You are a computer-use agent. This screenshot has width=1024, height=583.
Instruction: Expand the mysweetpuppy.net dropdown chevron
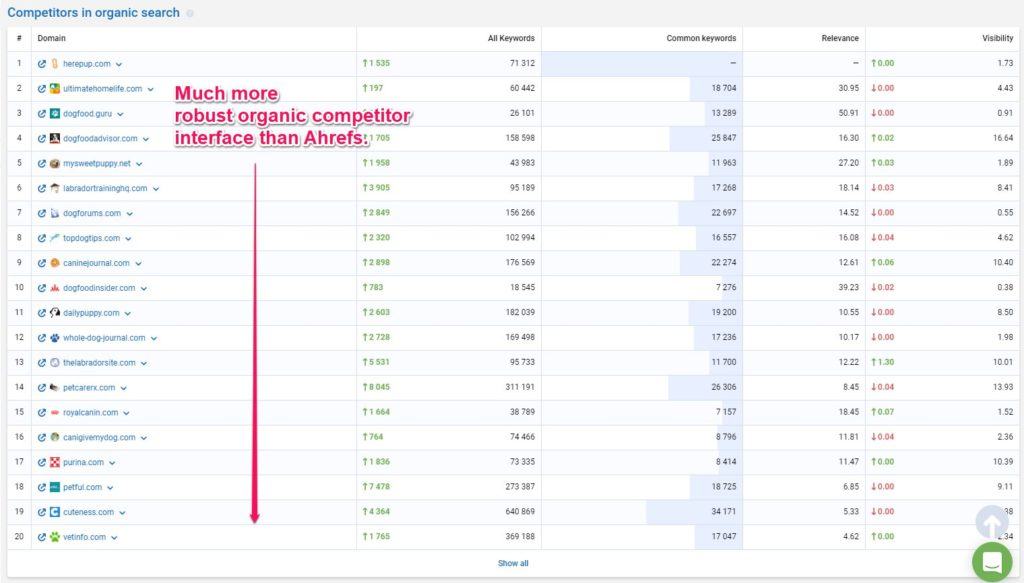[x=139, y=164]
